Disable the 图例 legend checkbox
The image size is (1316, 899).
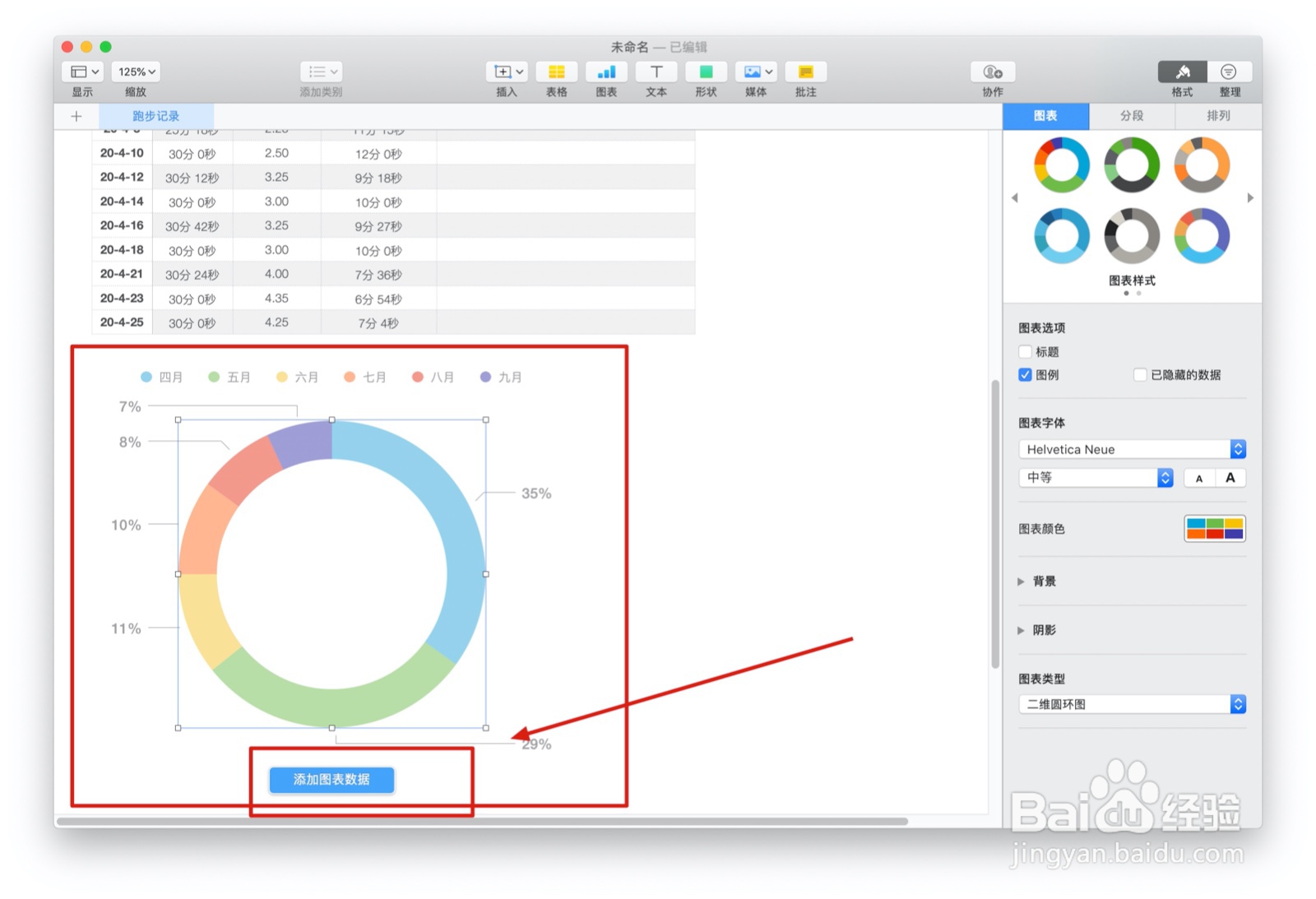pyautogui.click(x=1025, y=374)
